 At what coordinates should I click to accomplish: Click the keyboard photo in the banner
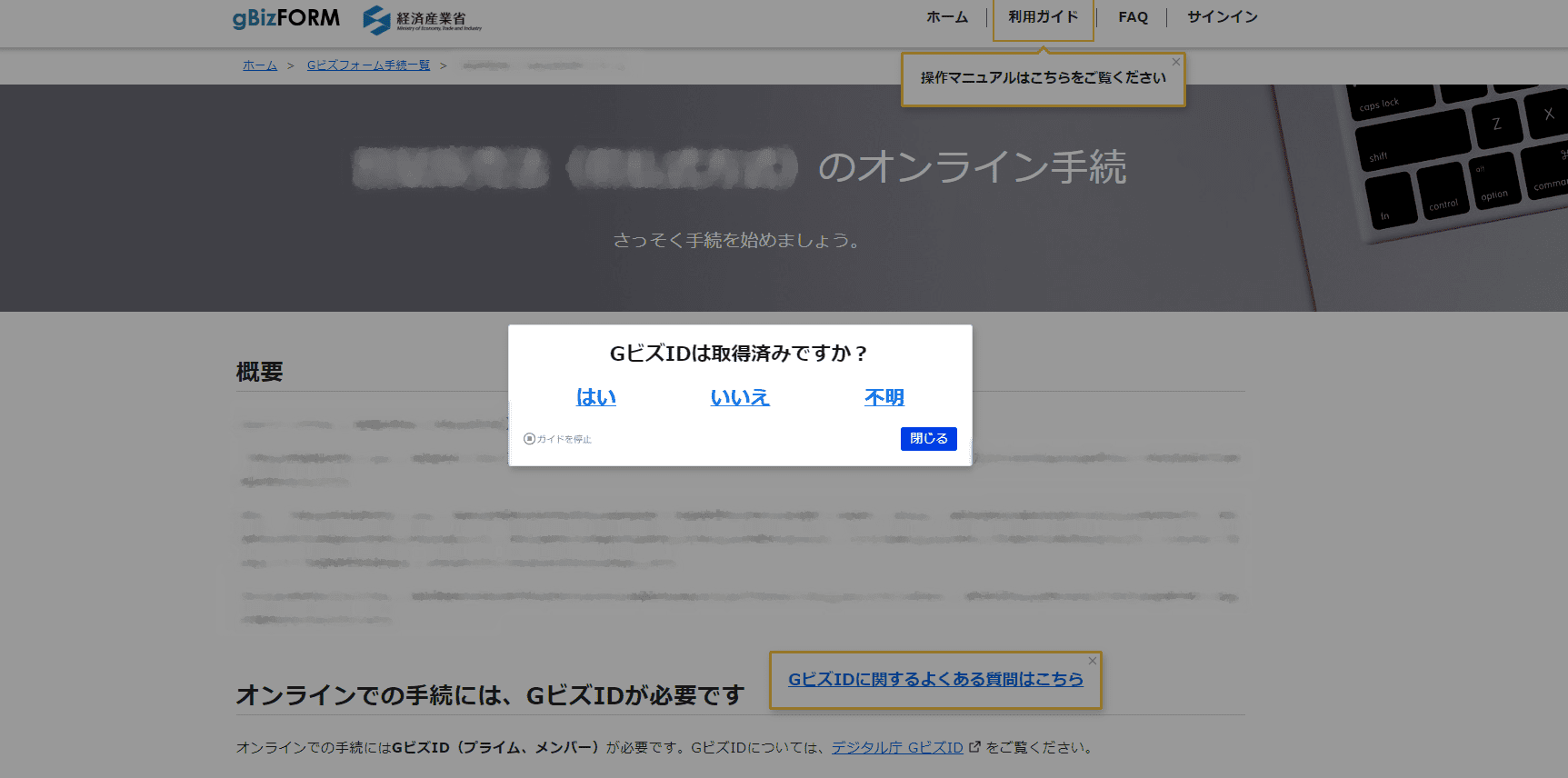(1454, 164)
